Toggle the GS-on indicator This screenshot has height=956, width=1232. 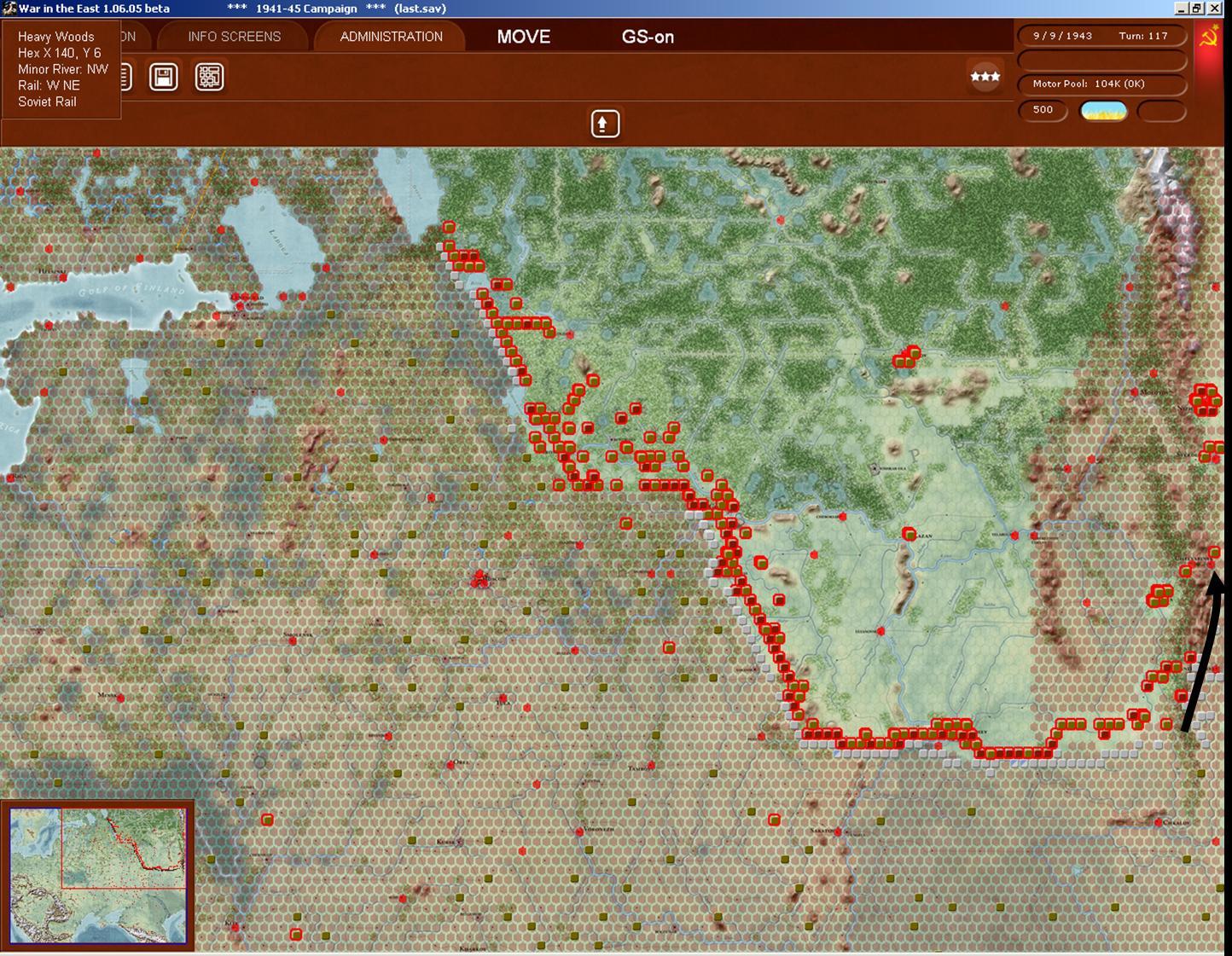pyautogui.click(x=648, y=37)
